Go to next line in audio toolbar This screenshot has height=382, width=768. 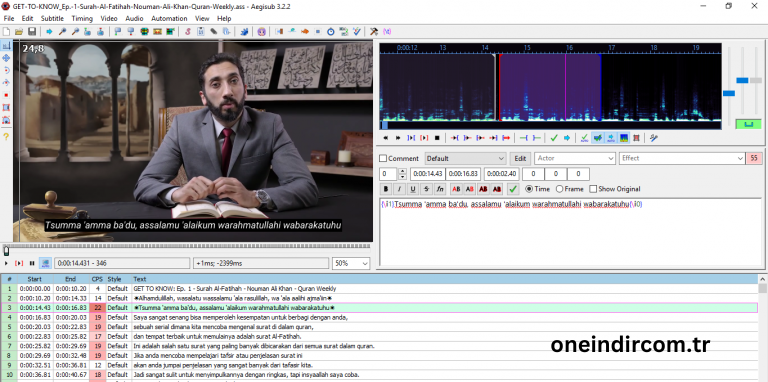pyautogui.click(x=398, y=138)
